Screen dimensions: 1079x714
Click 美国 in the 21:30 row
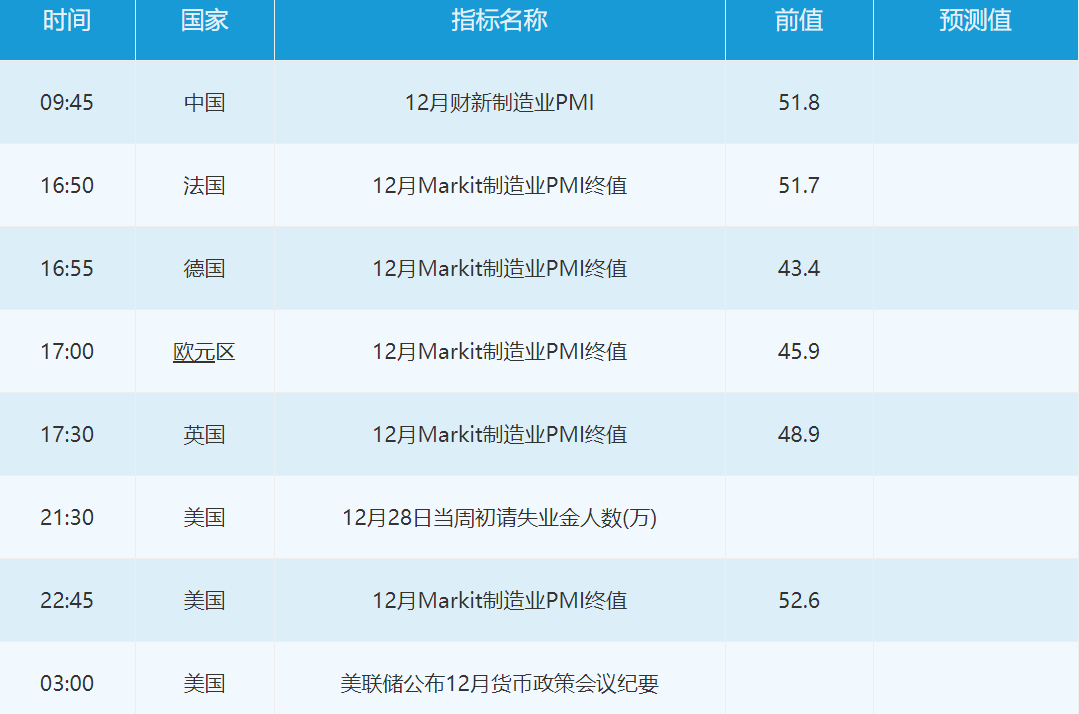(204, 517)
